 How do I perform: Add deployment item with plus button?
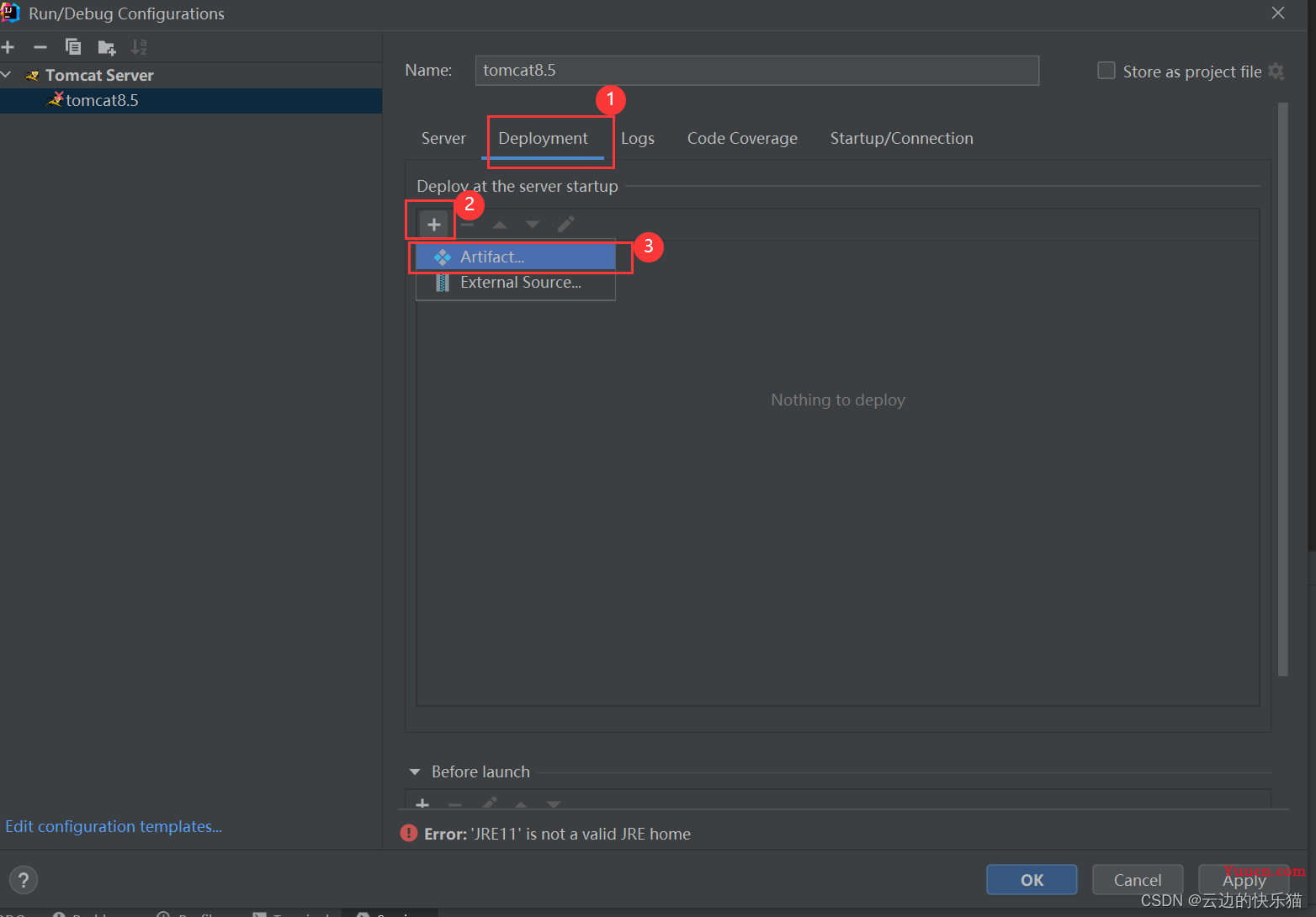coord(434,224)
